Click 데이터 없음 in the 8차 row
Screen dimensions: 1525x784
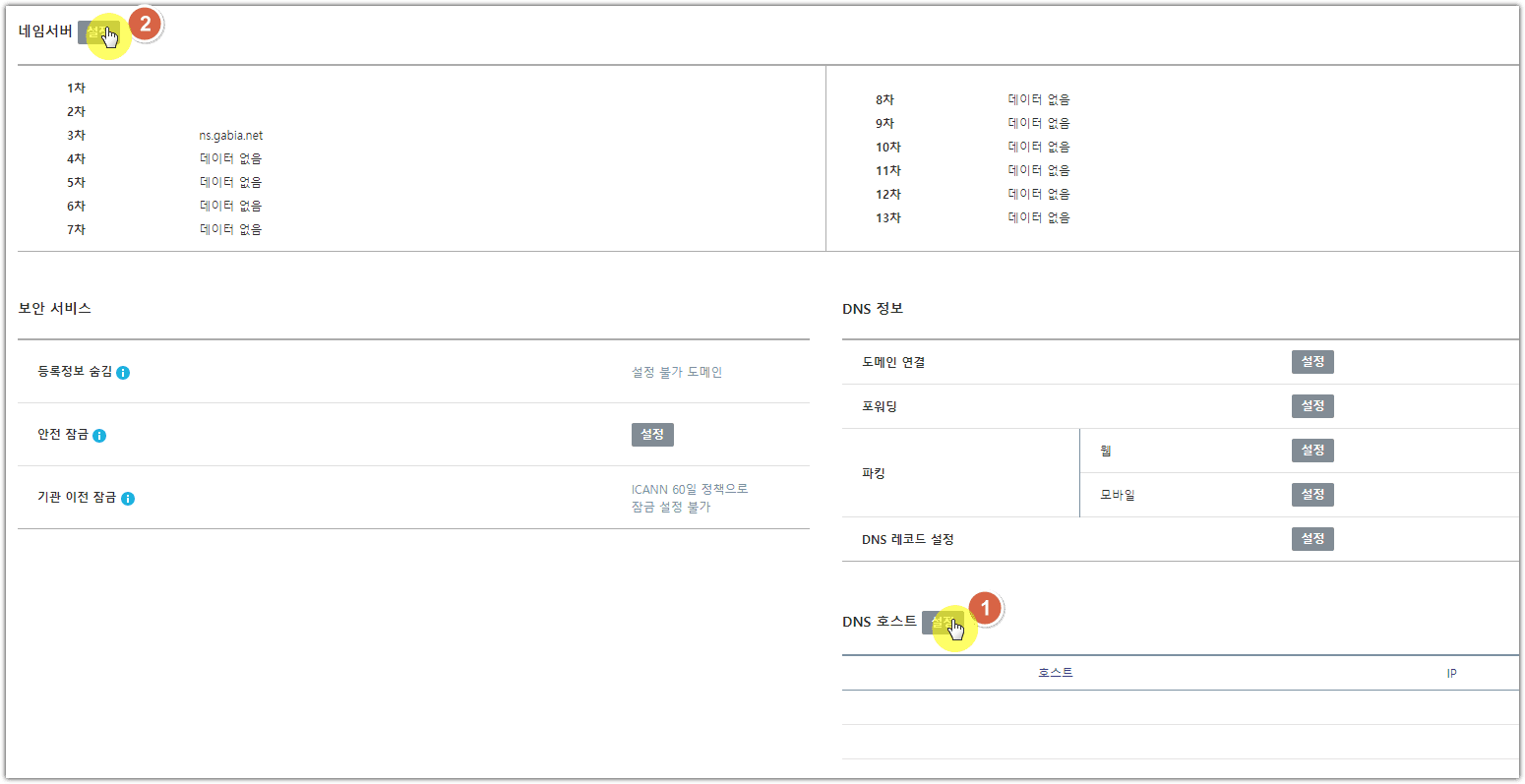point(1039,99)
